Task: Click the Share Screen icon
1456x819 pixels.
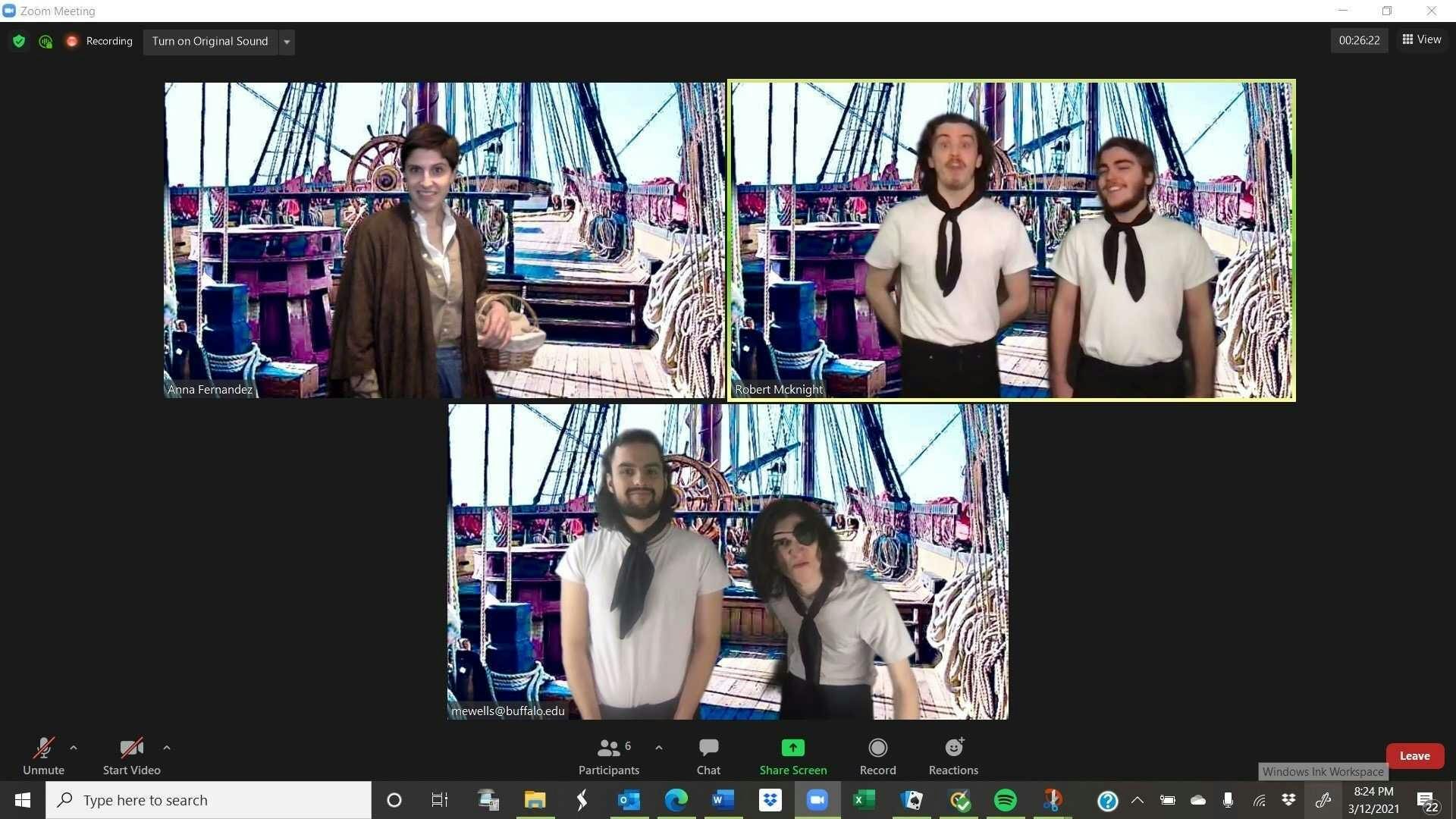Action: point(792,748)
